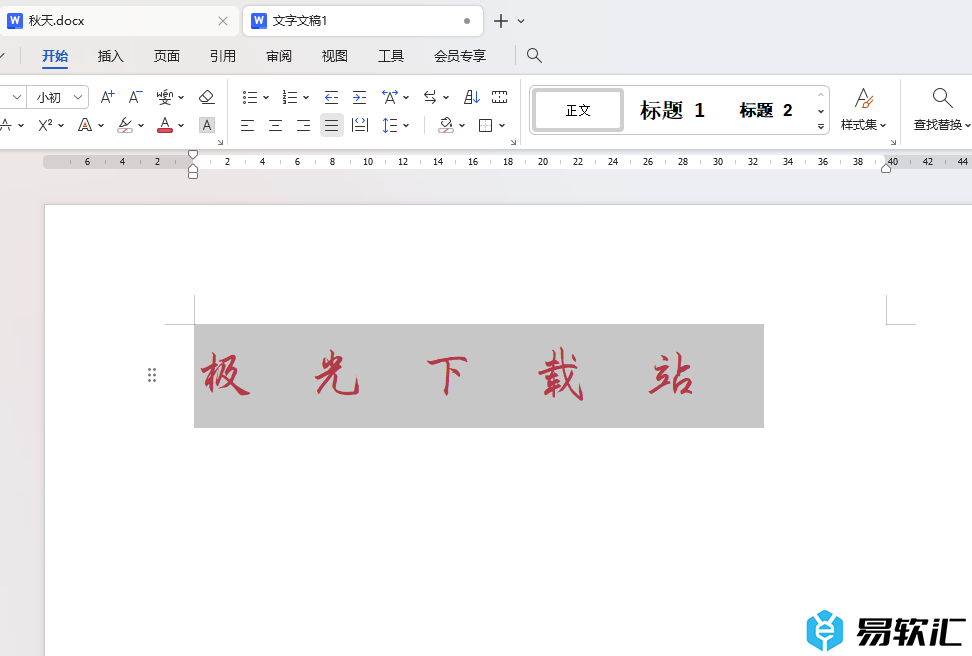Click the ribbon search magnifier icon

[534, 56]
